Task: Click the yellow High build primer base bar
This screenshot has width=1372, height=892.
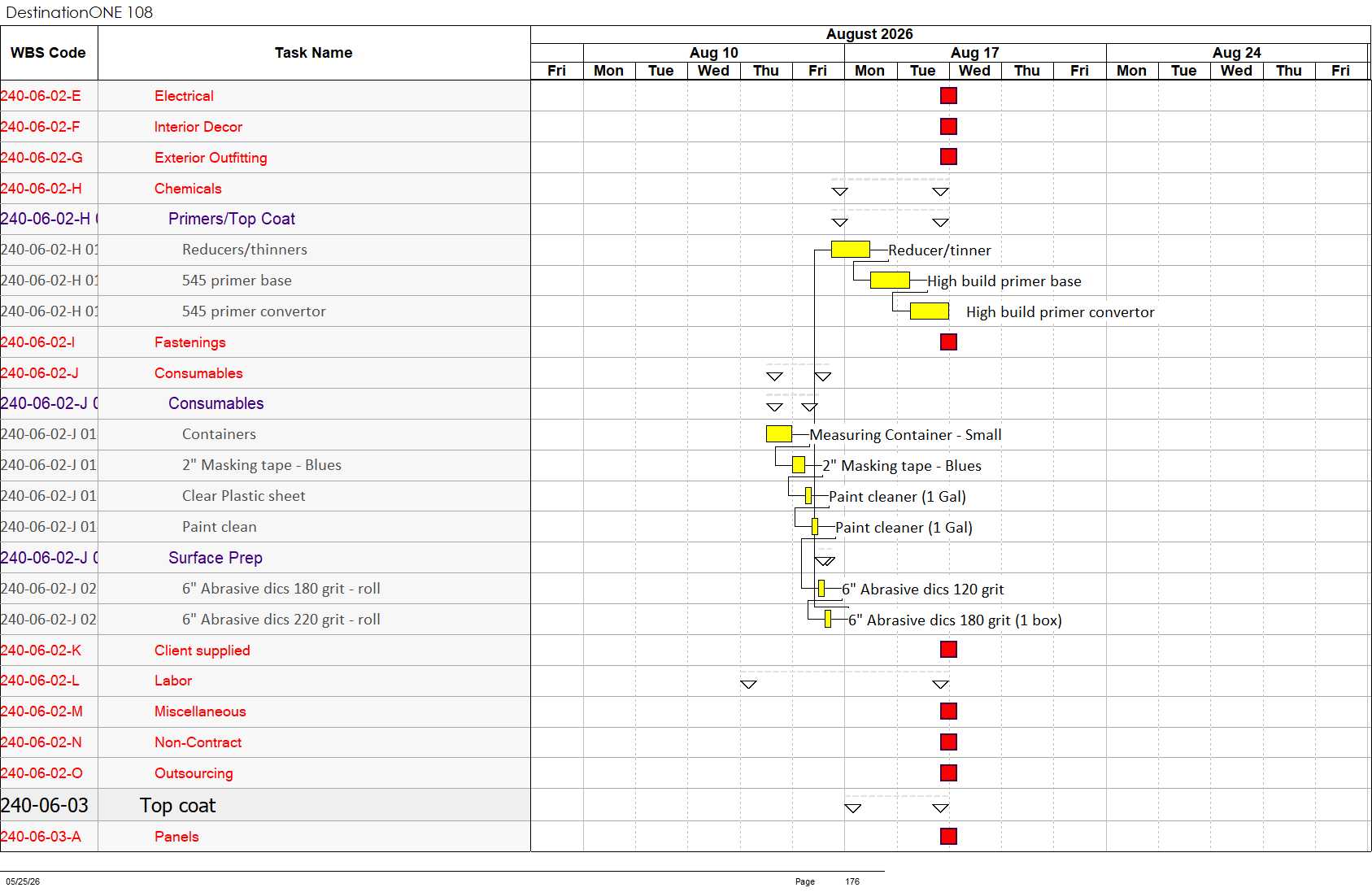Action: [890, 281]
